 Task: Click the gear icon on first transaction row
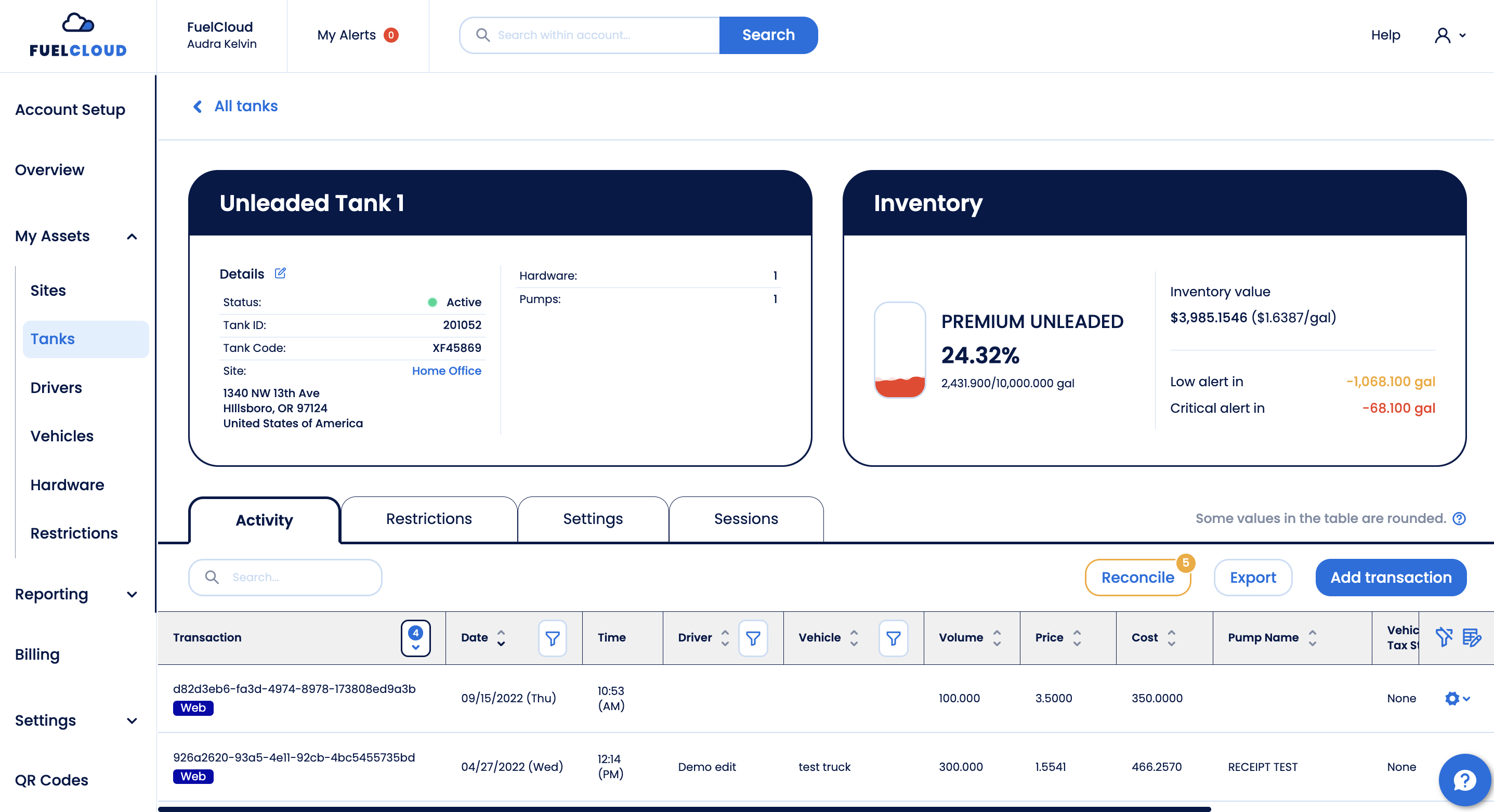point(1453,698)
